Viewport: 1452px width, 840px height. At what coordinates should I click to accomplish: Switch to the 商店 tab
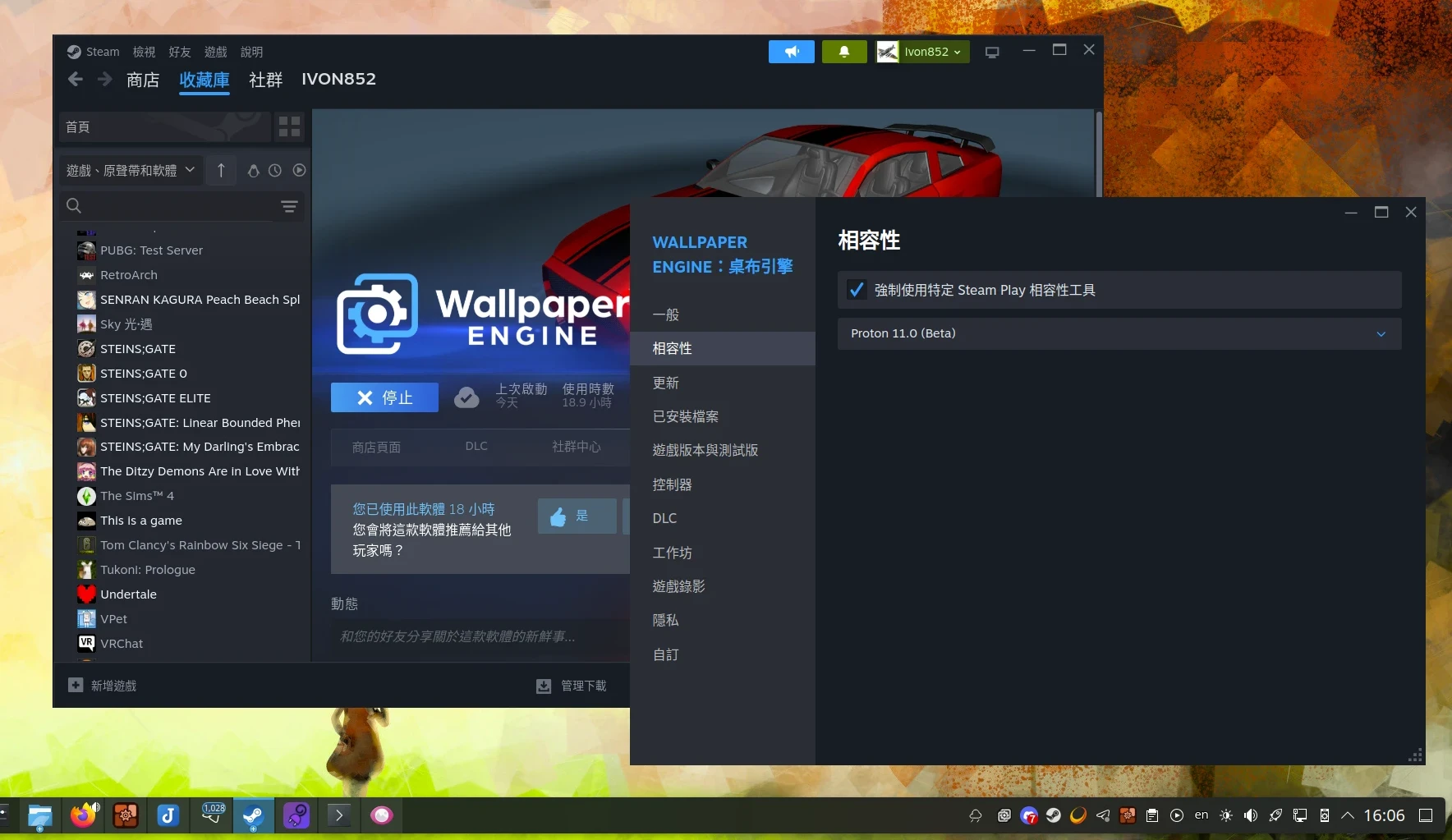tap(143, 80)
